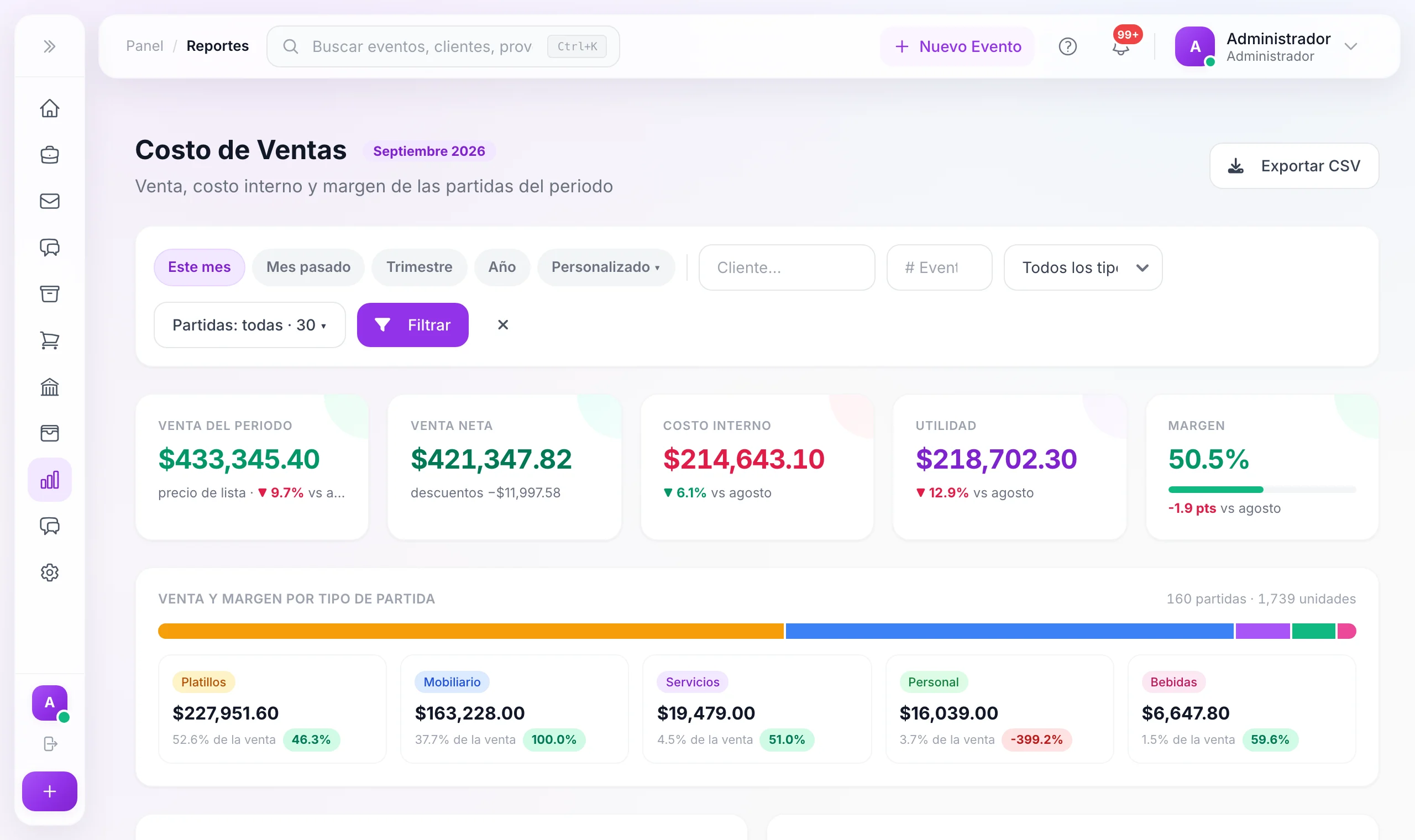The width and height of the screenshot is (1415, 840).
Task: Expand the Administrador user menu chevron
Action: 1351,46
